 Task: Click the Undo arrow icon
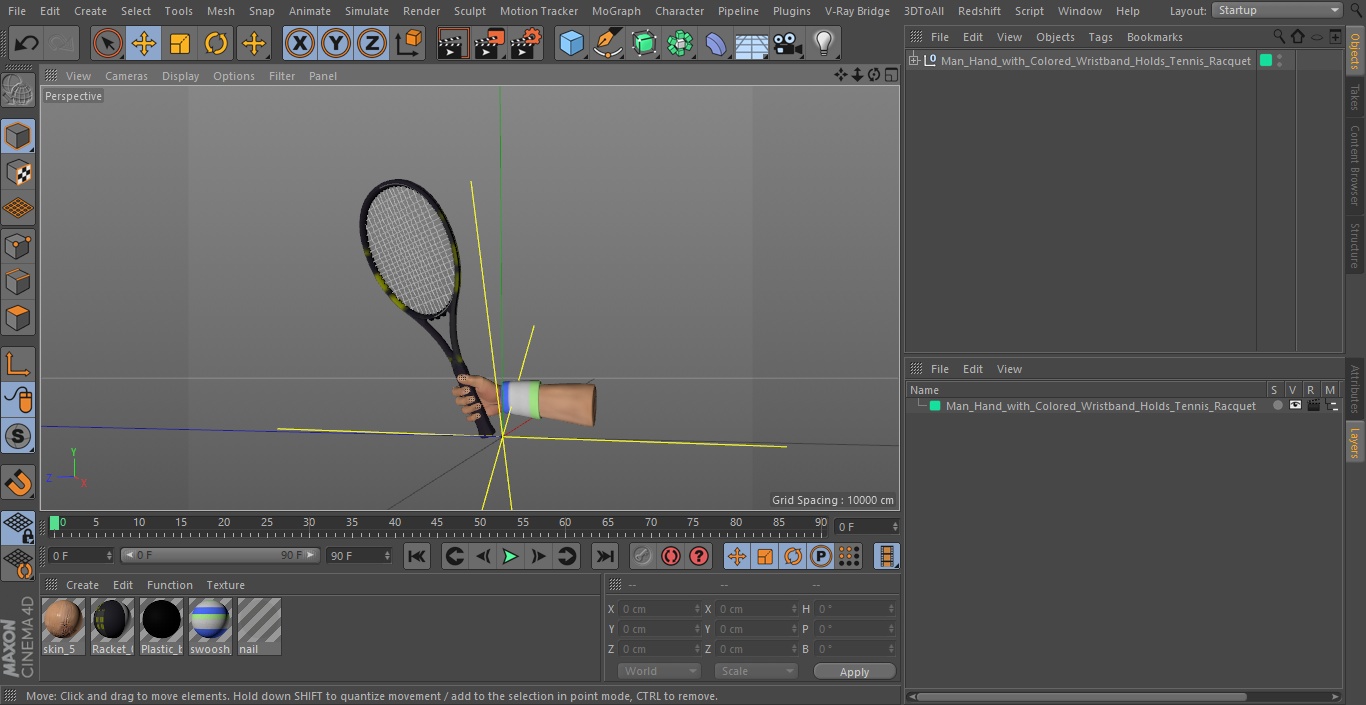[x=26, y=43]
